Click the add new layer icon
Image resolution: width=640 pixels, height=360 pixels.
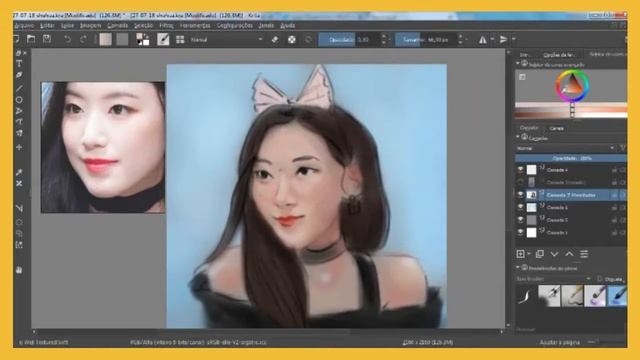pyautogui.click(x=520, y=254)
